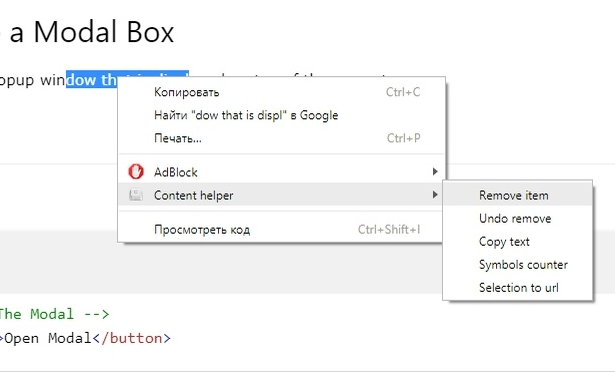The width and height of the screenshot is (615, 372).
Task: Choose Печать… from the context menu
Action: [281, 138]
